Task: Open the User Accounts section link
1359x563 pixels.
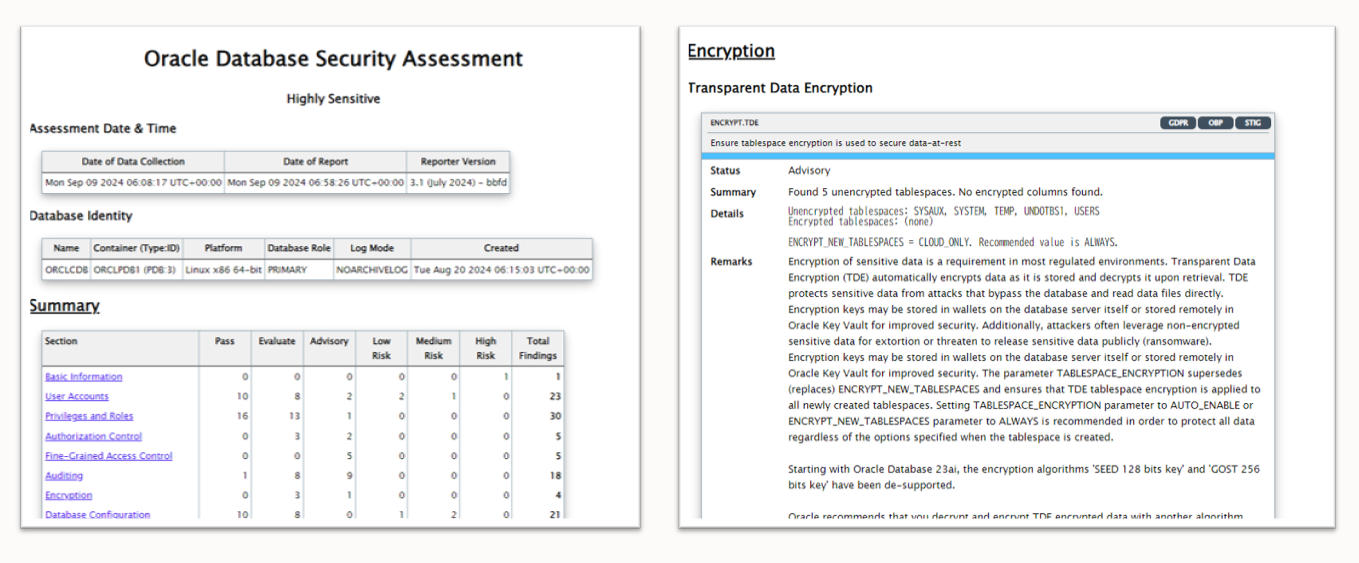Action: (77, 397)
